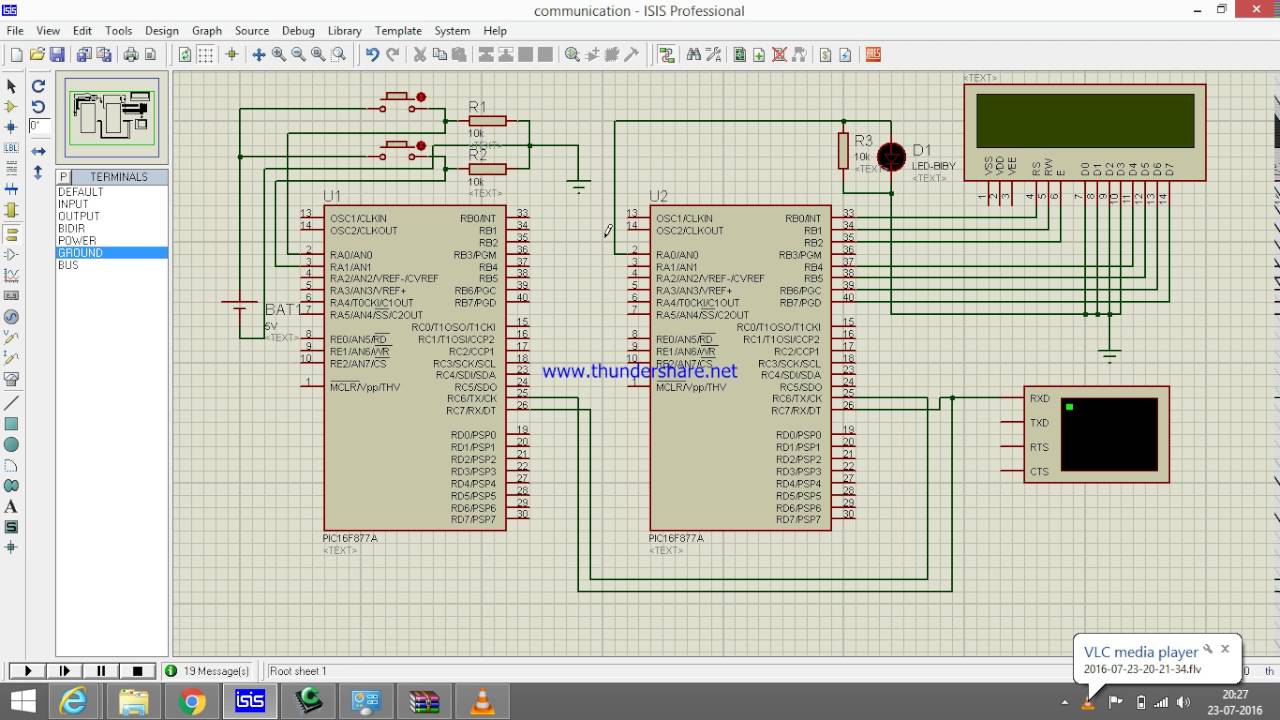
Task: Select POWER in the terminals list
Action: [x=77, y=241]
